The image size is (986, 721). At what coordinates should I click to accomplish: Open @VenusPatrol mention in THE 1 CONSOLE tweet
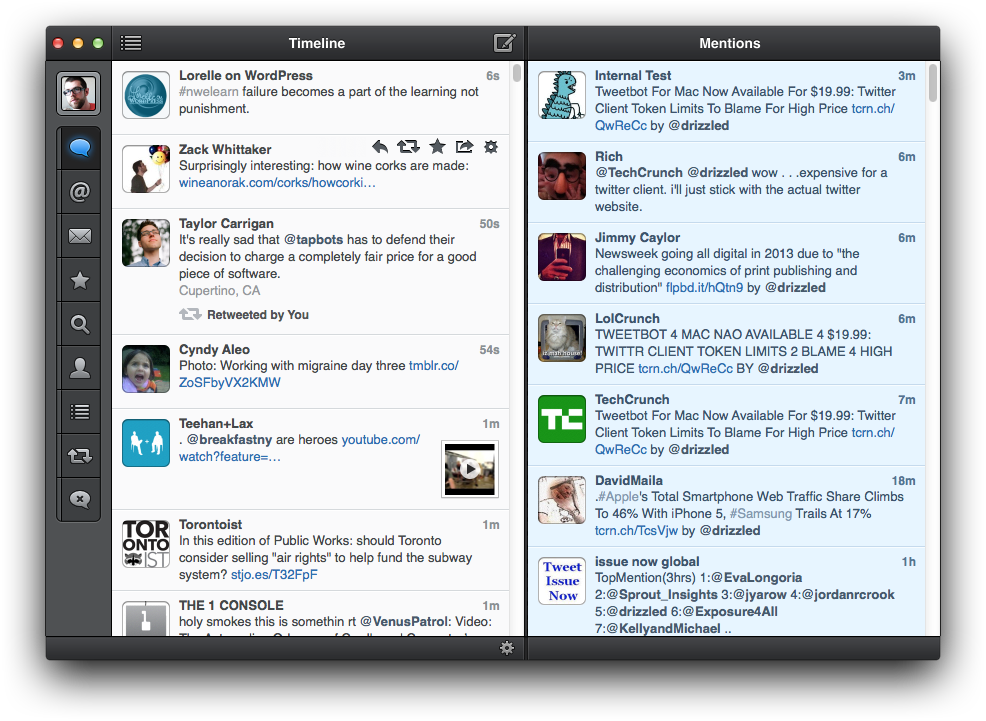pyautogui.click(x=406, y=622)
